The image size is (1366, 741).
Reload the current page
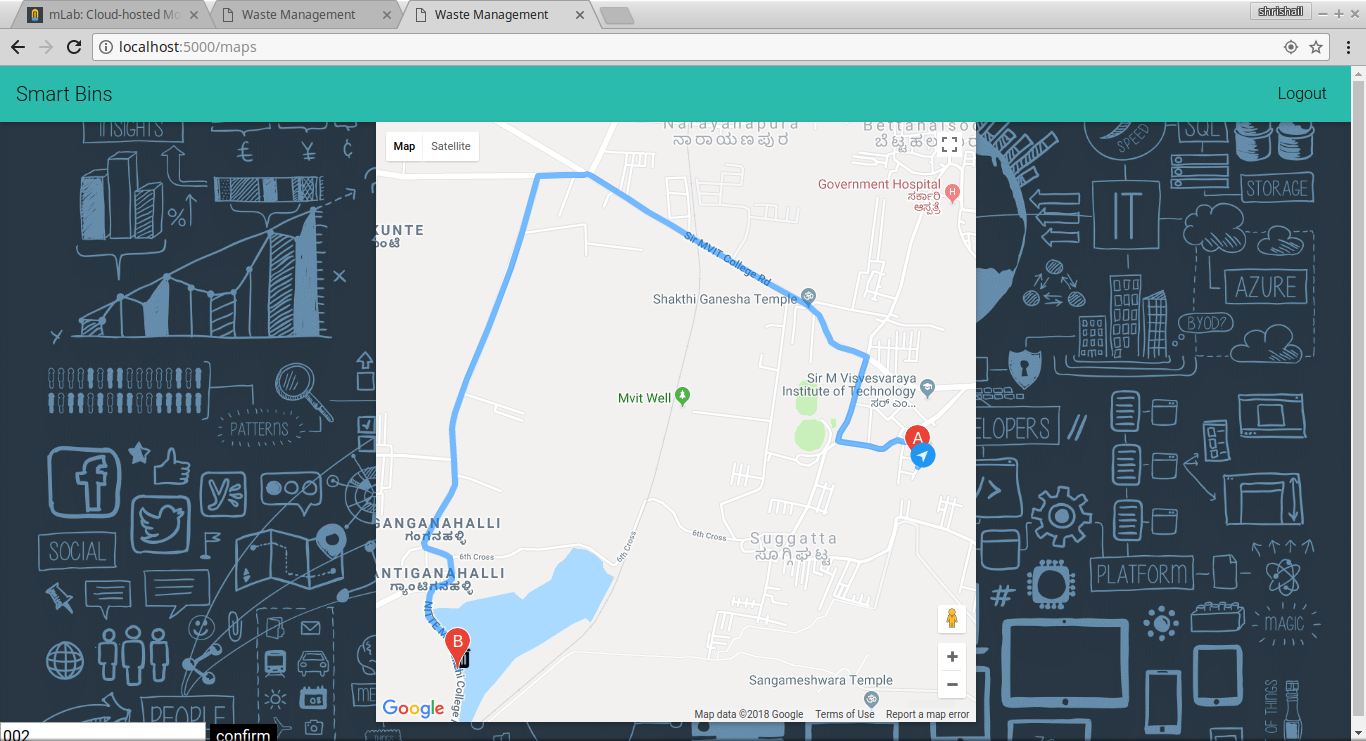[74, 47]
